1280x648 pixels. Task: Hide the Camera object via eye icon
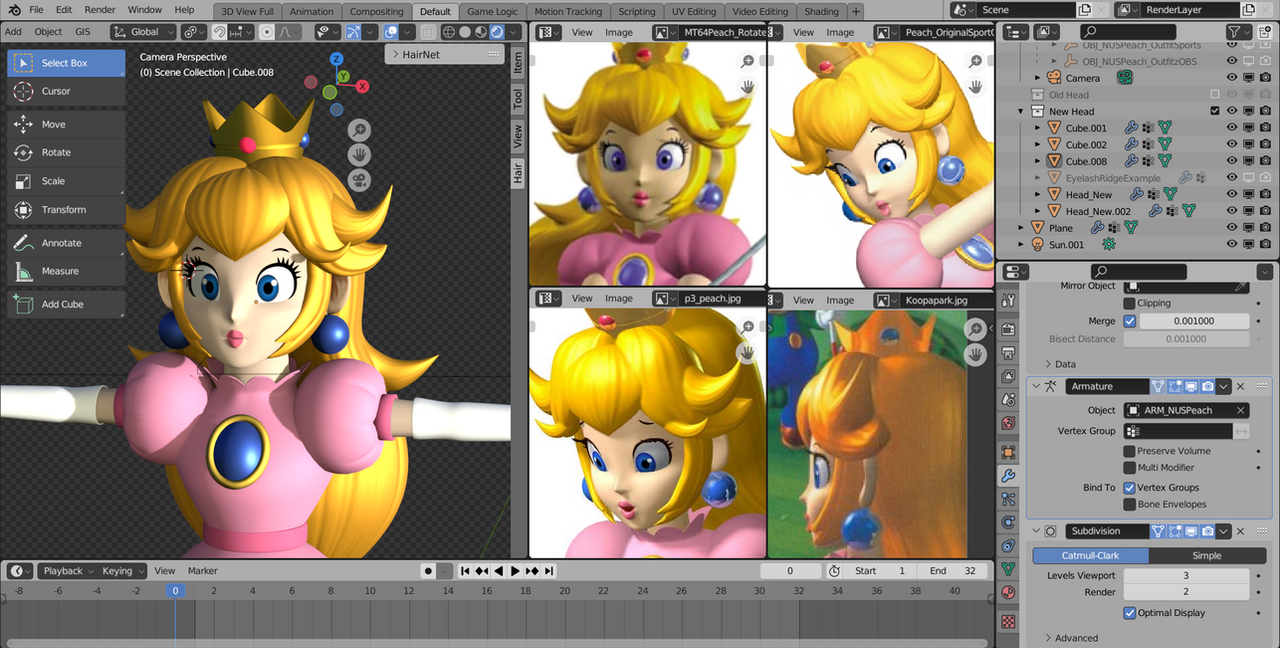1232,78
